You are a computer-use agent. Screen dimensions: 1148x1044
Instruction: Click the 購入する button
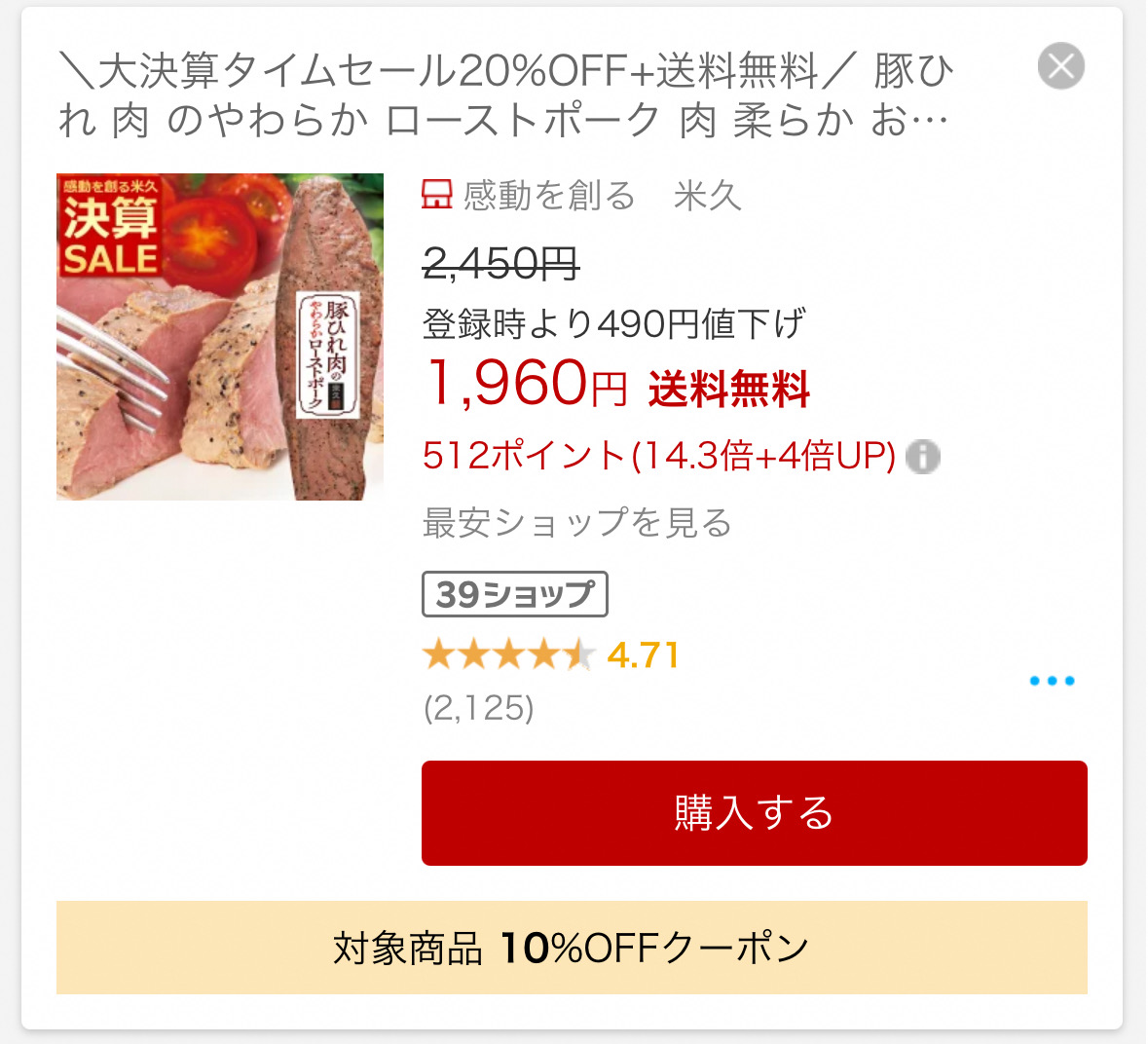(x=754, y=812)
